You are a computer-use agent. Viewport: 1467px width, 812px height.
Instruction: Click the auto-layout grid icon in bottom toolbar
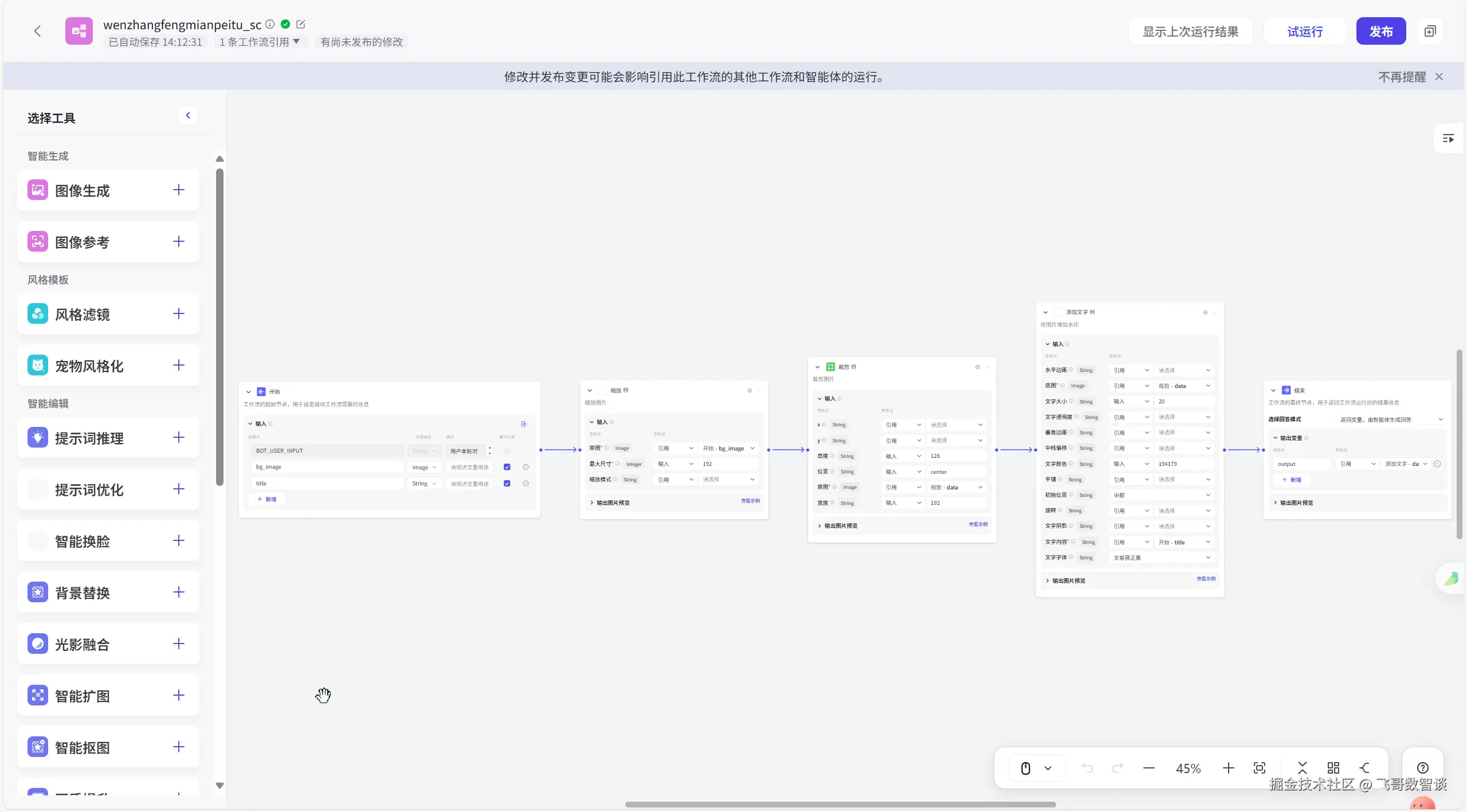[1333, 768]
